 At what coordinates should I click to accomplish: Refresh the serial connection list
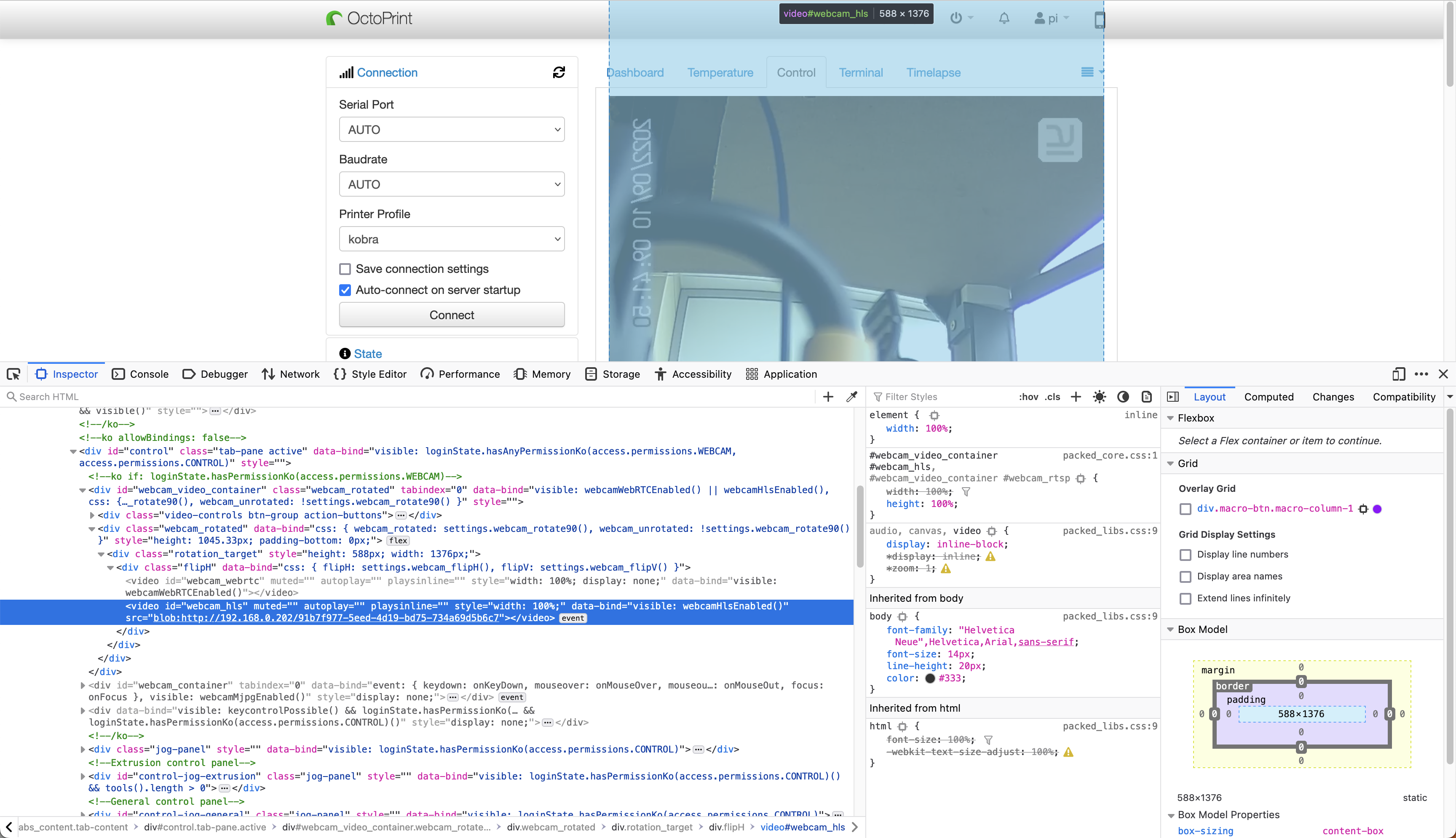(559, 72)
